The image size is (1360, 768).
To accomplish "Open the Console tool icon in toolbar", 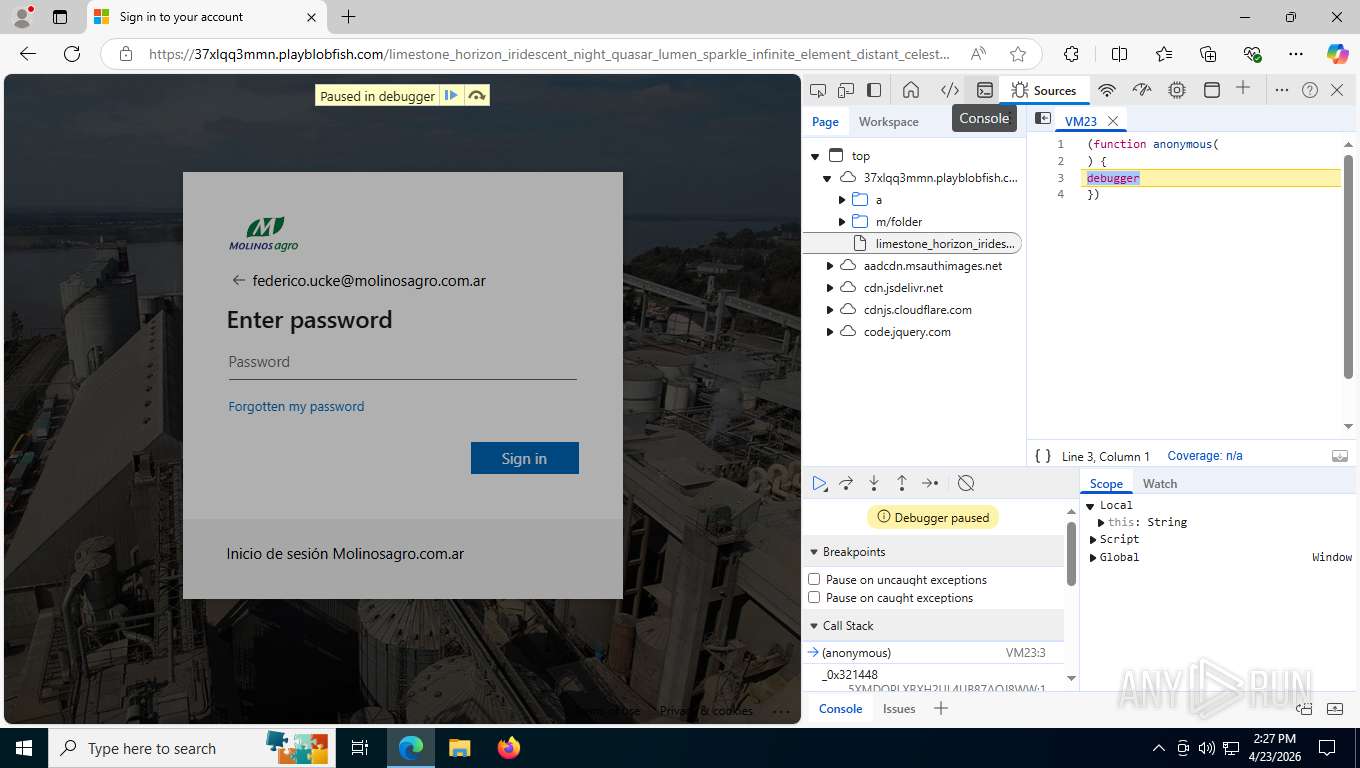I will (985, 90).
